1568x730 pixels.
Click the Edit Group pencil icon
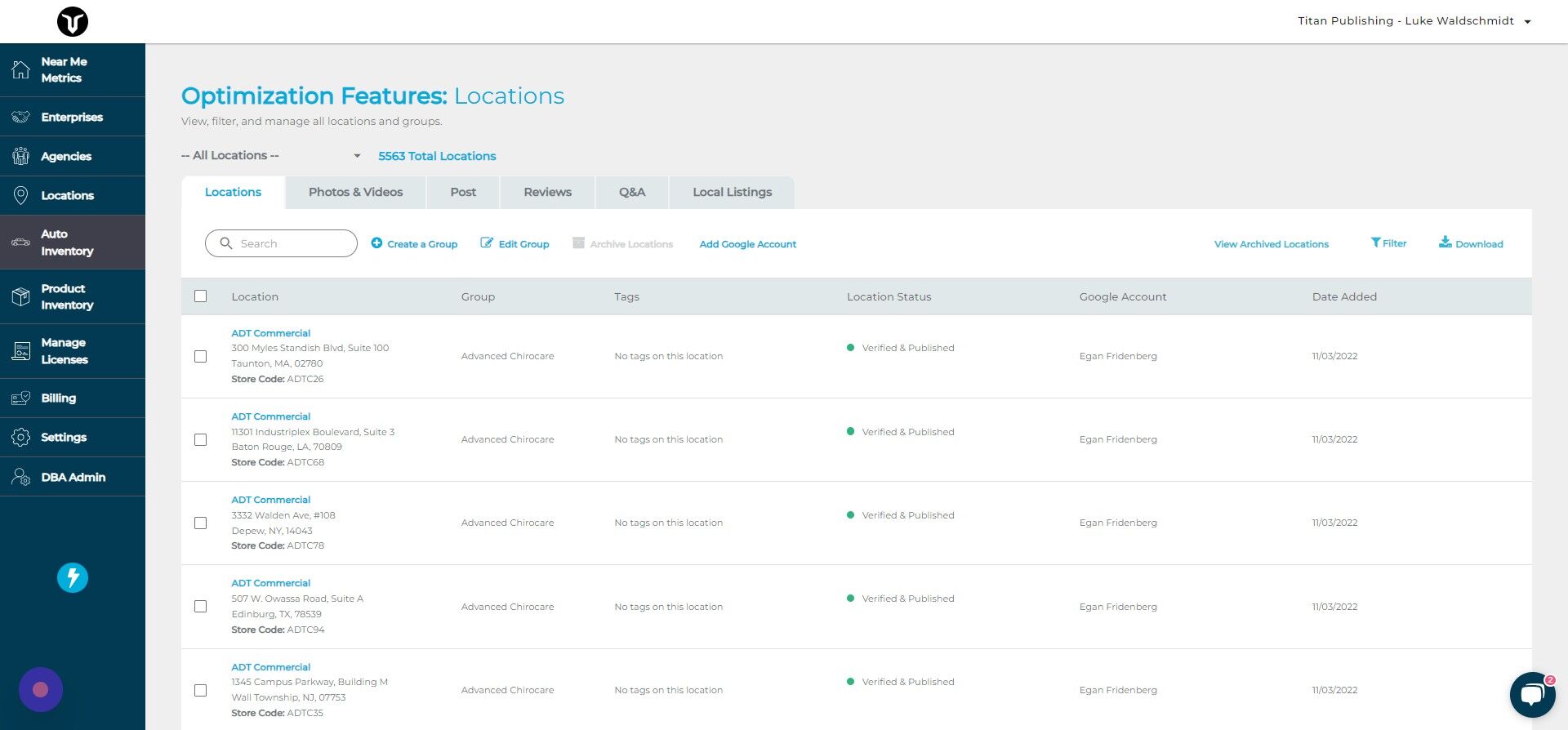pos(487,243)
